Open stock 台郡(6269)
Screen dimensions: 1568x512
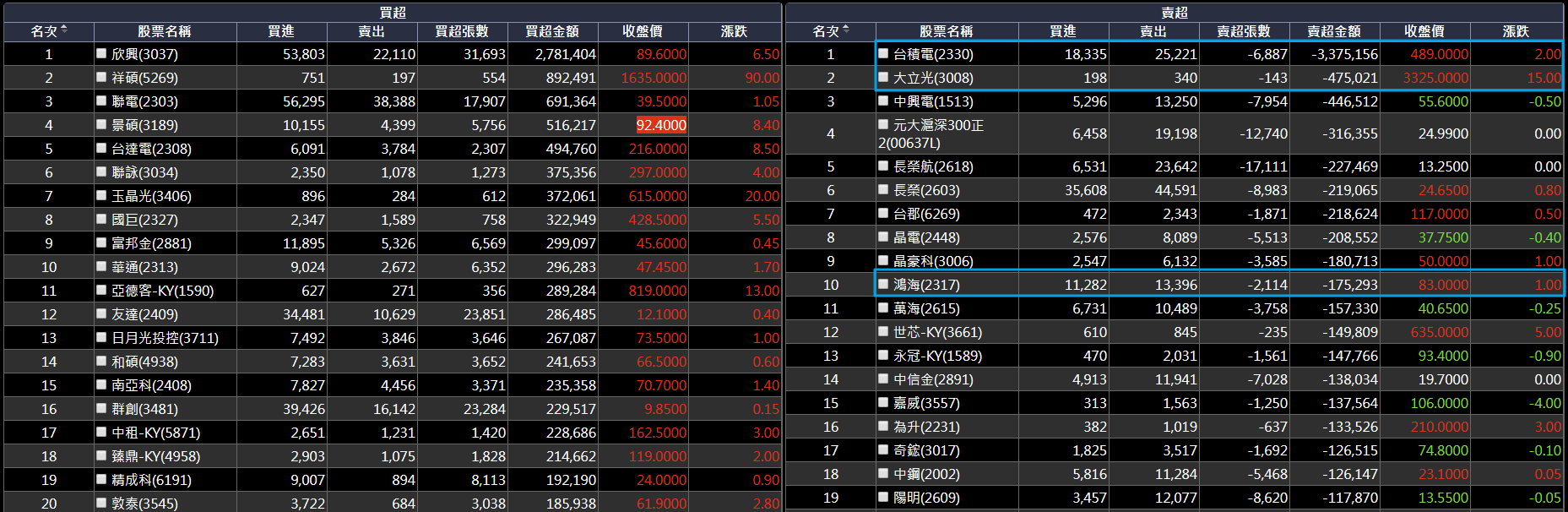(926, 214)
